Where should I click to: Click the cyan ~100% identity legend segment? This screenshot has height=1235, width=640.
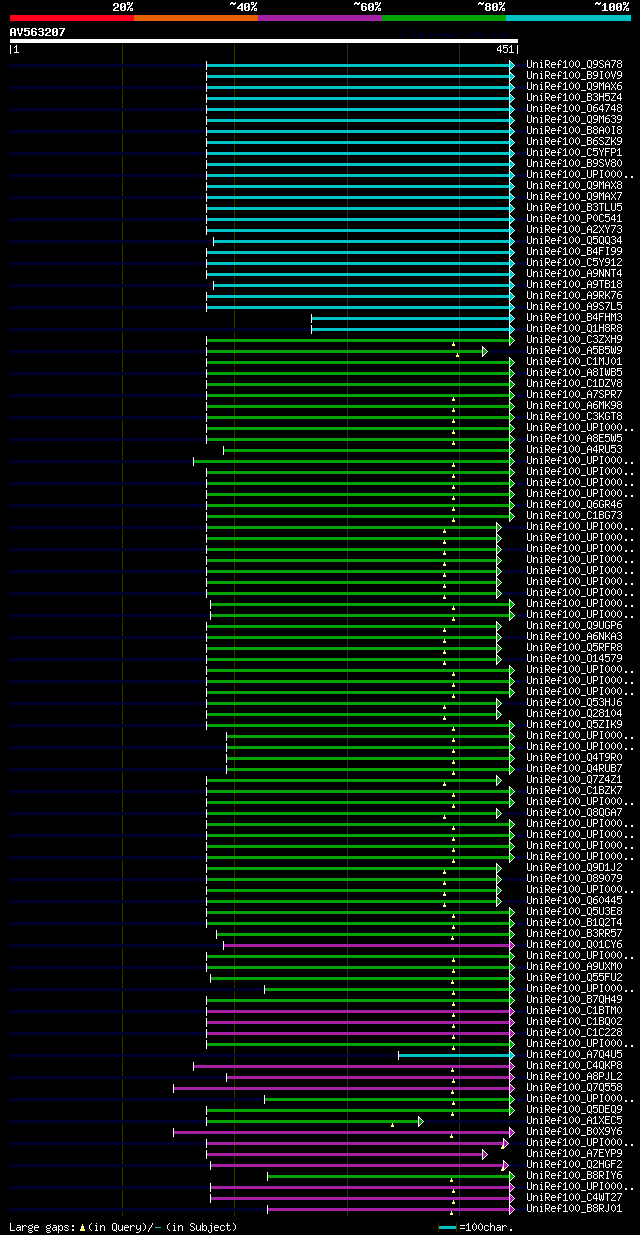click(x=568, y=18)
